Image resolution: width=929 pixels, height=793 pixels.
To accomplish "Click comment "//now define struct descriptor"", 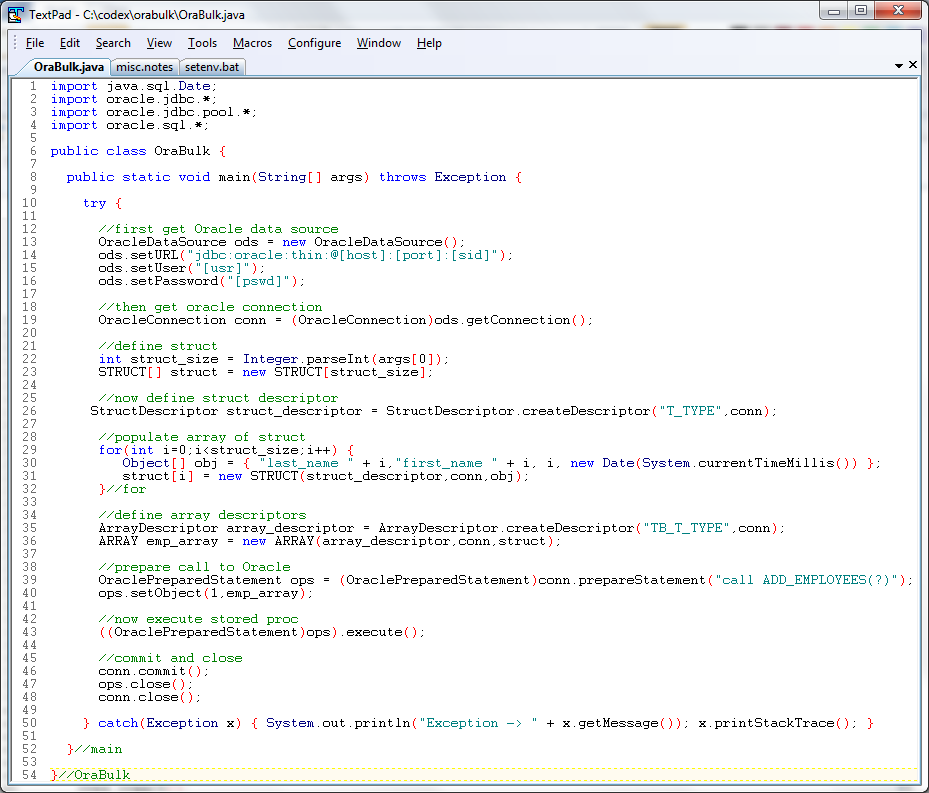I will tap(219, 399).
